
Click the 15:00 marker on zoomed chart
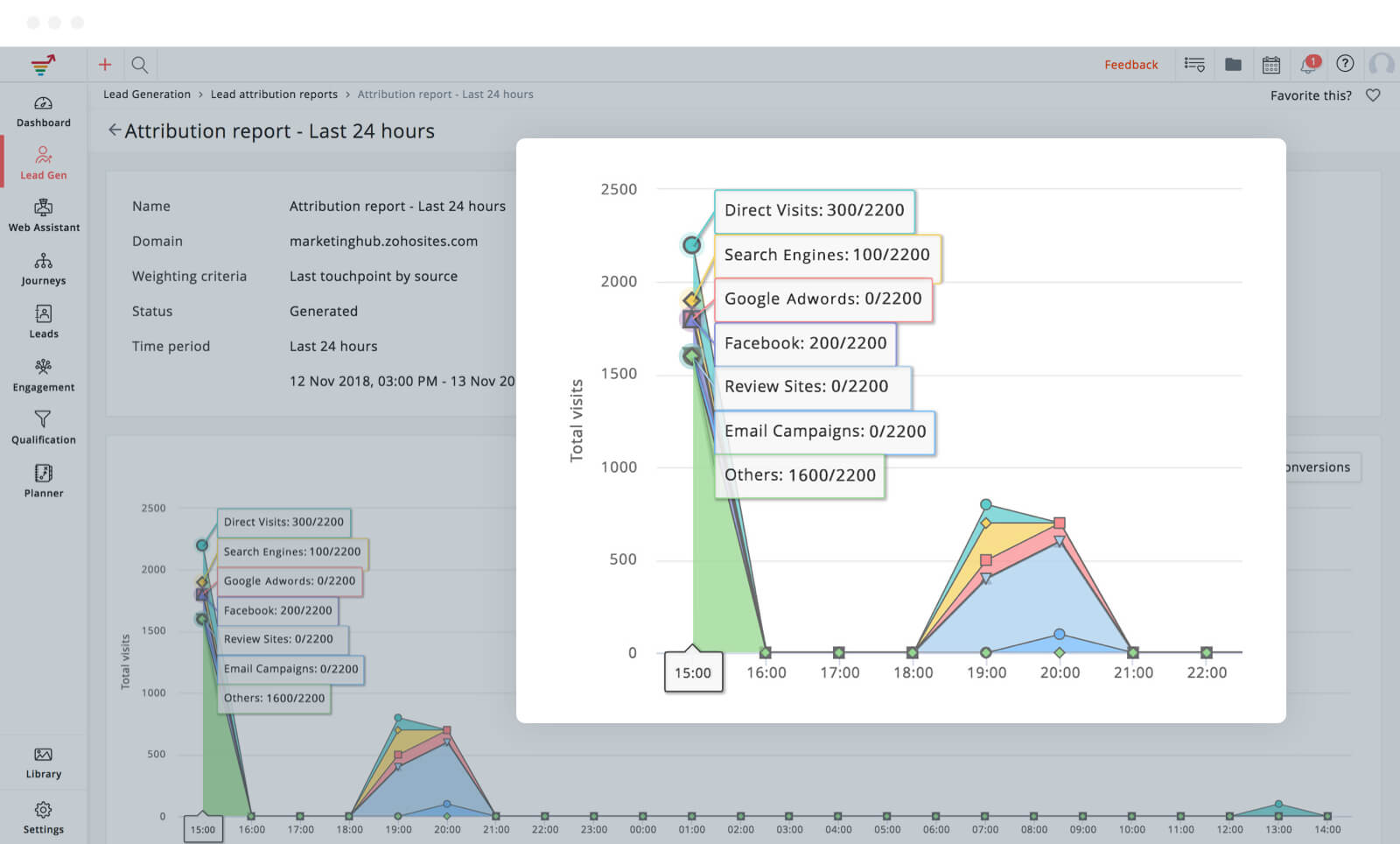pyautogui.click(x=693, y=672)
